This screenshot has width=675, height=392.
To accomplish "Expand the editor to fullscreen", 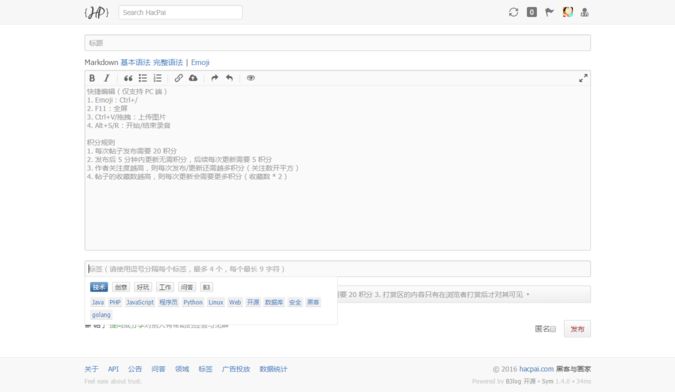I will coord(583,78).
